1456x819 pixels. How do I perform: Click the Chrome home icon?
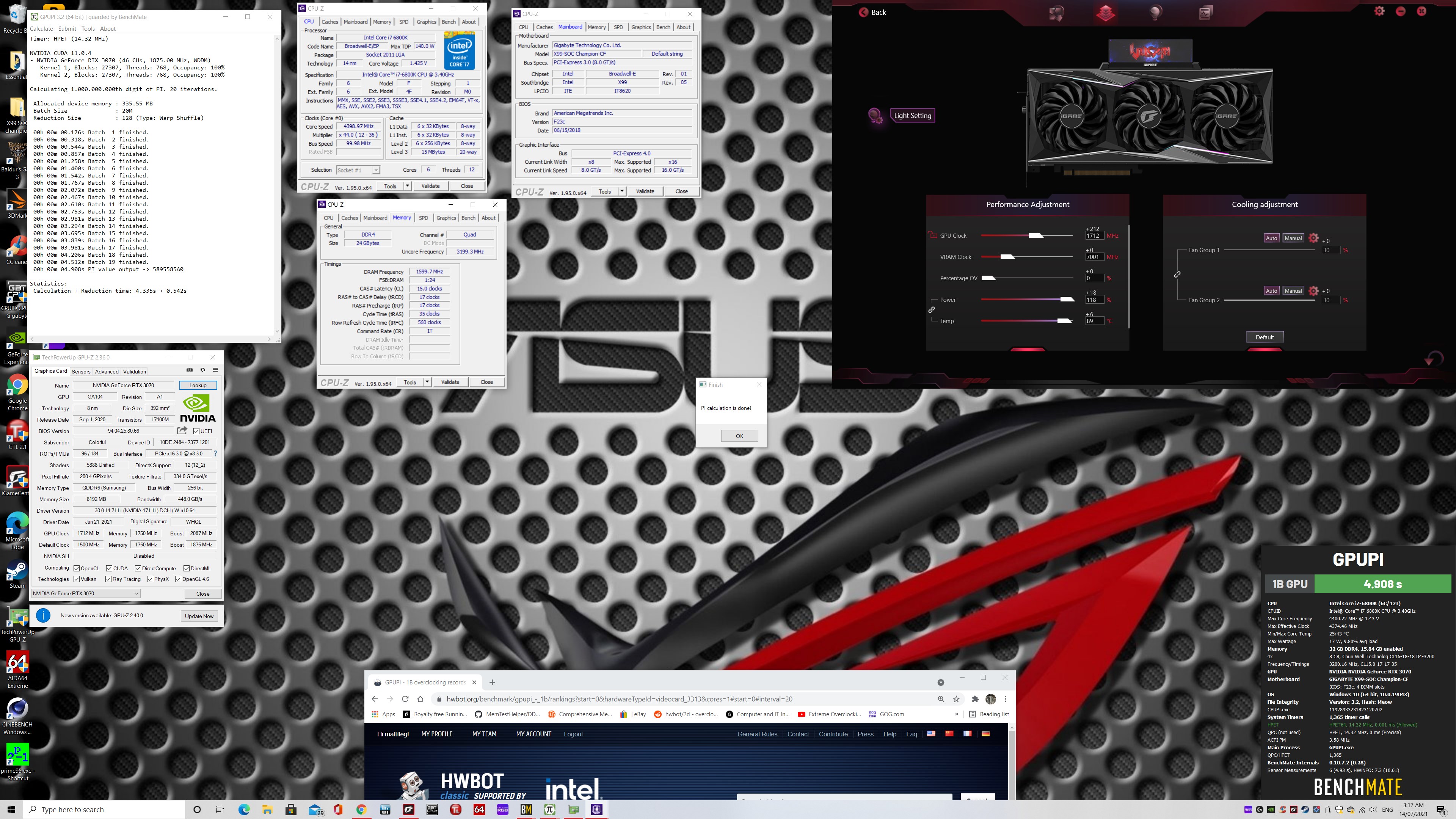[420, 698]
